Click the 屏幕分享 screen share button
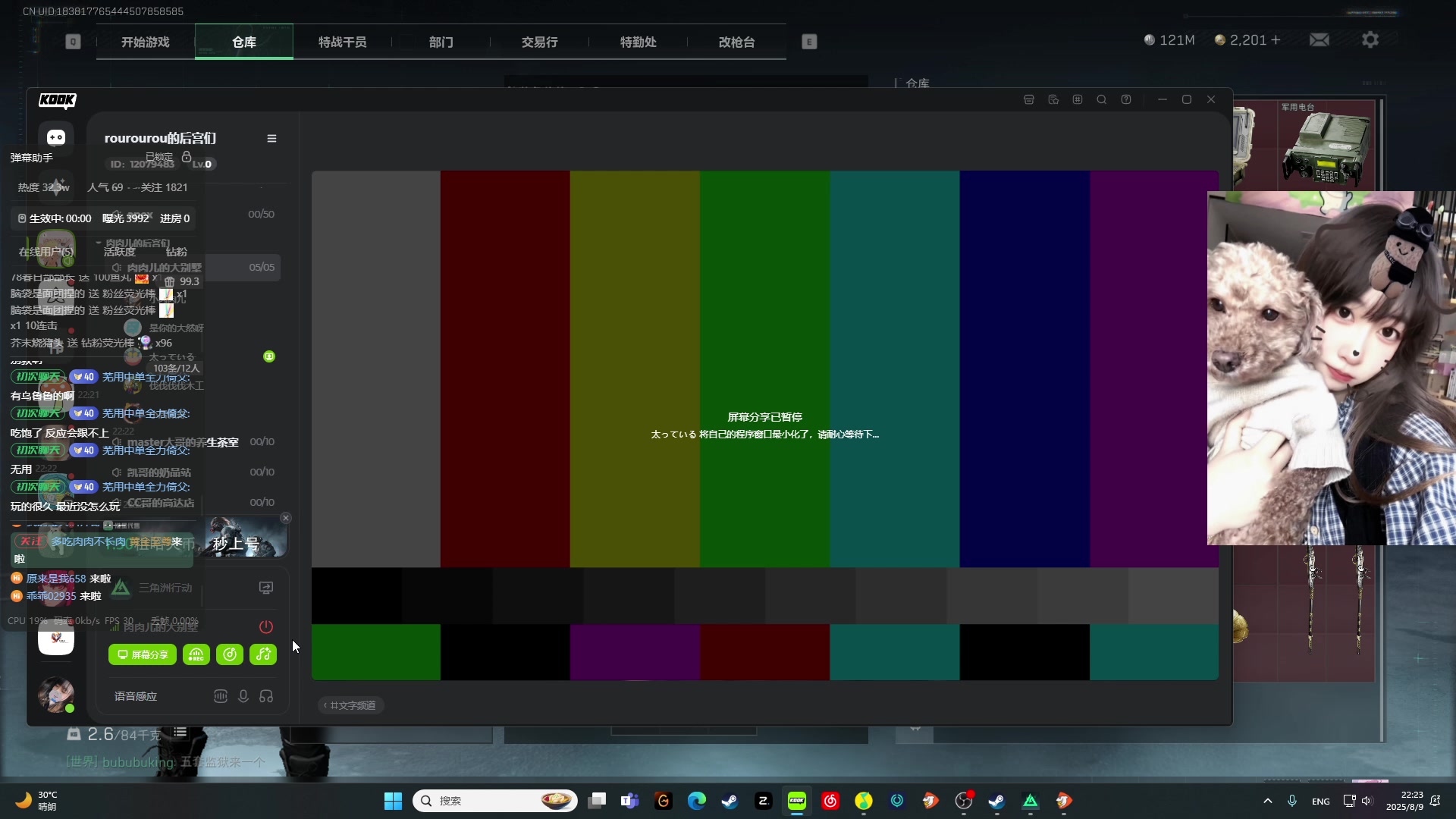This screenshot has width=1456, height=819. pyautogui.click(x=143, y=654)
